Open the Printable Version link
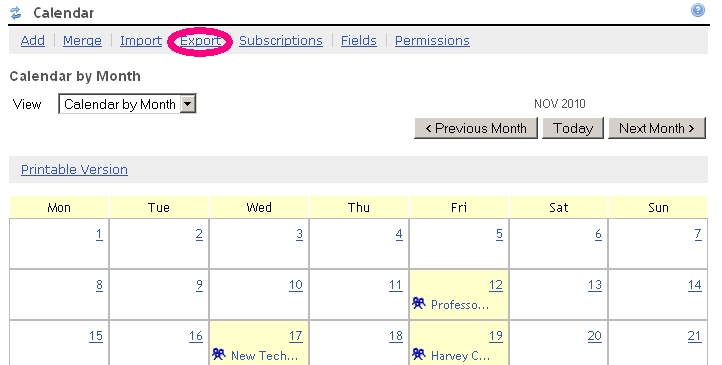722x365 pixels. click(74, 169)
